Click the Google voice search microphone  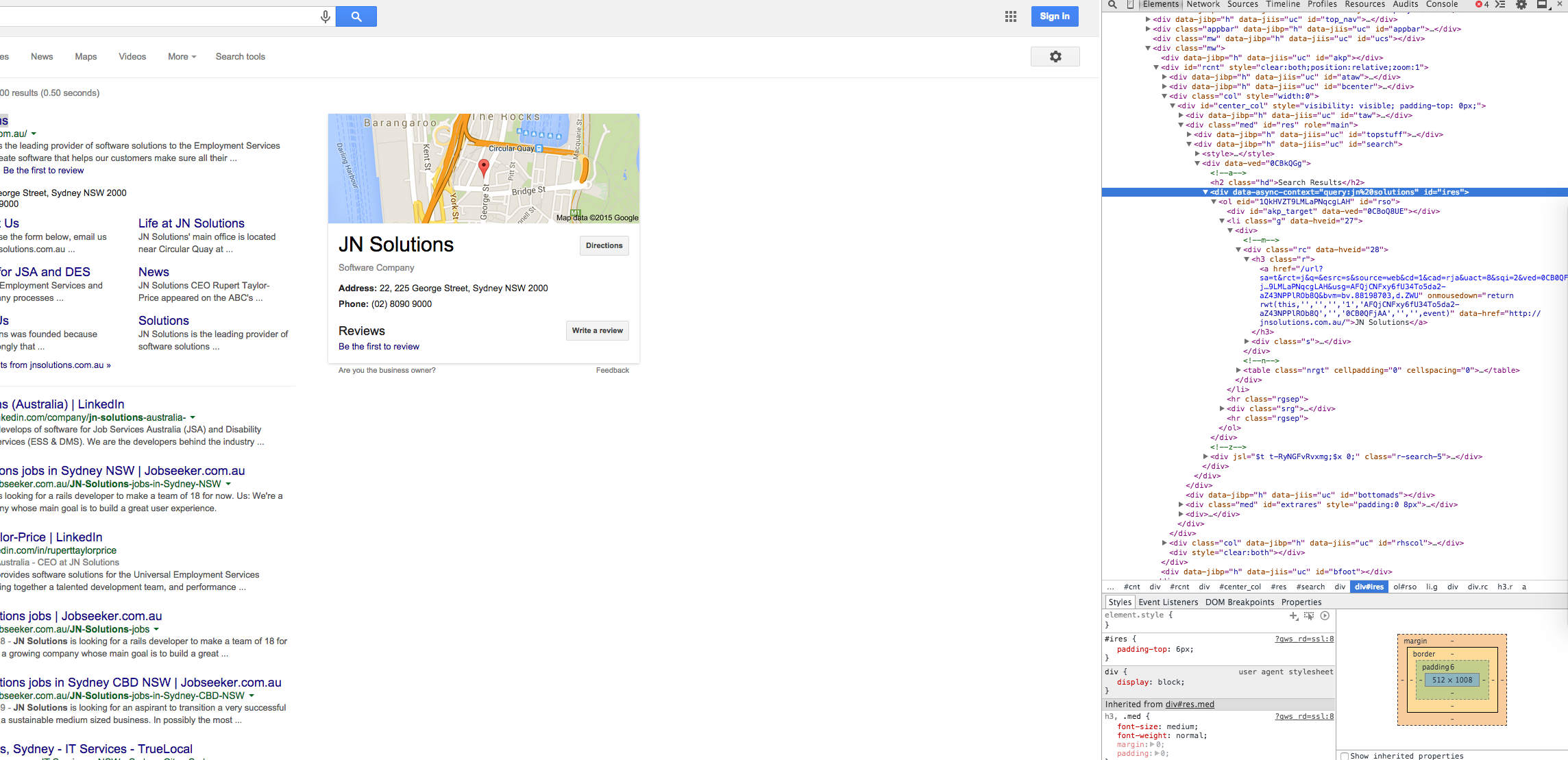click(326, 16)
